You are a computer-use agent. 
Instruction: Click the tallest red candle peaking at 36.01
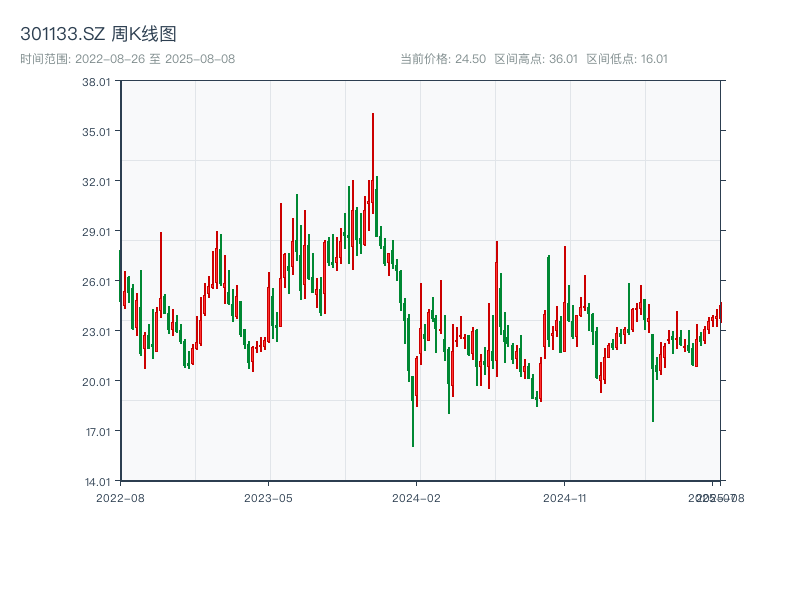click(373, 163)
